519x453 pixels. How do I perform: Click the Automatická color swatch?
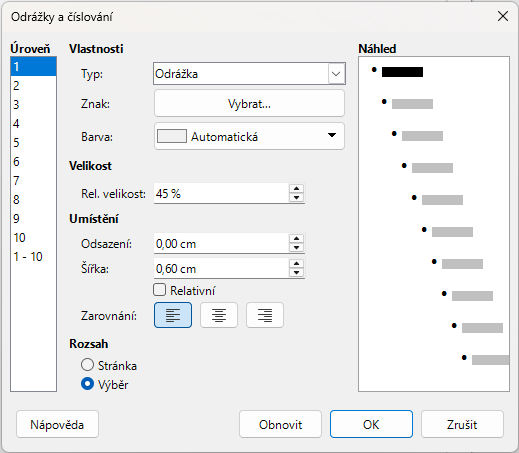click(x=172, y=136)
